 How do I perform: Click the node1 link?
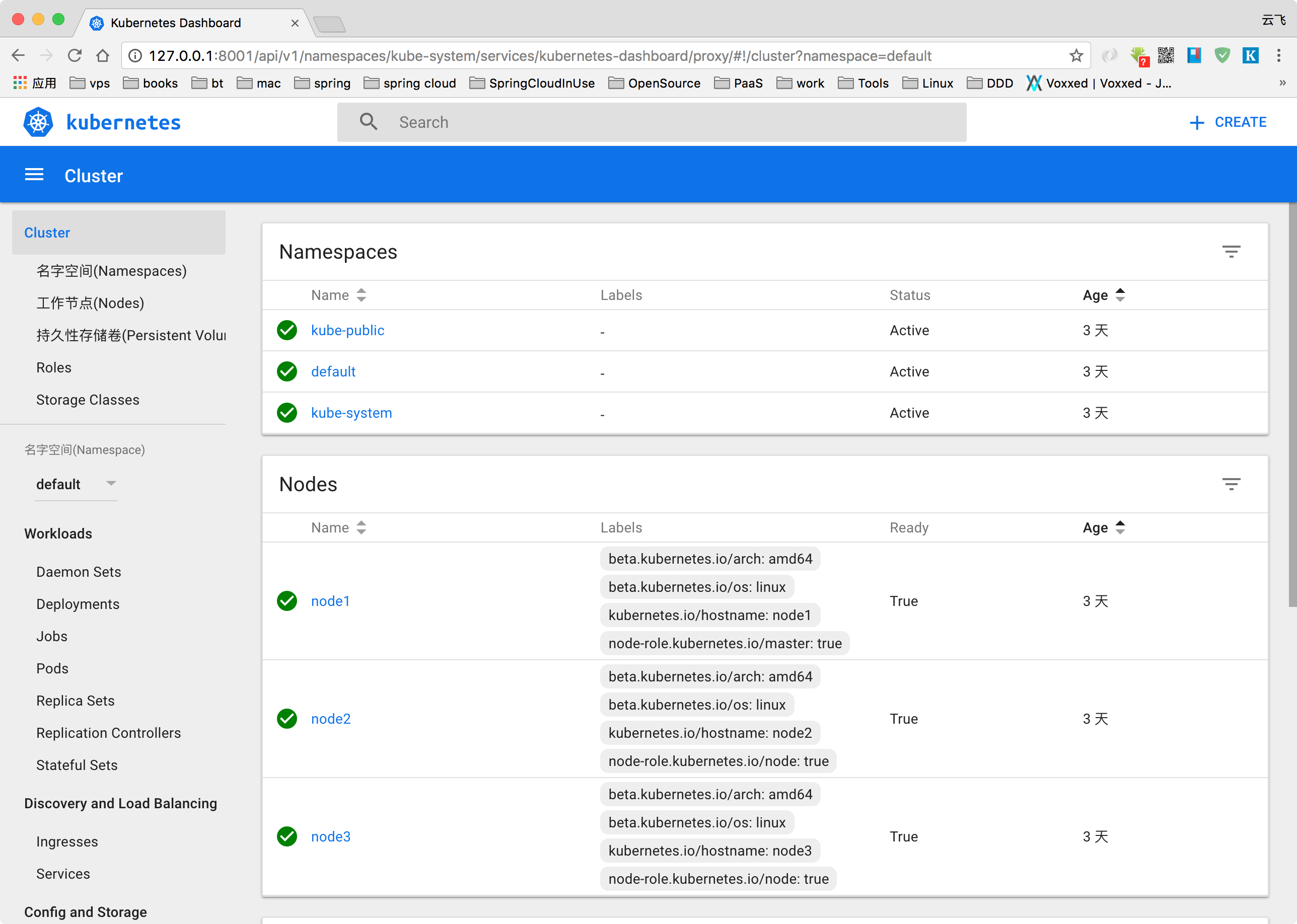coord(330,600)
